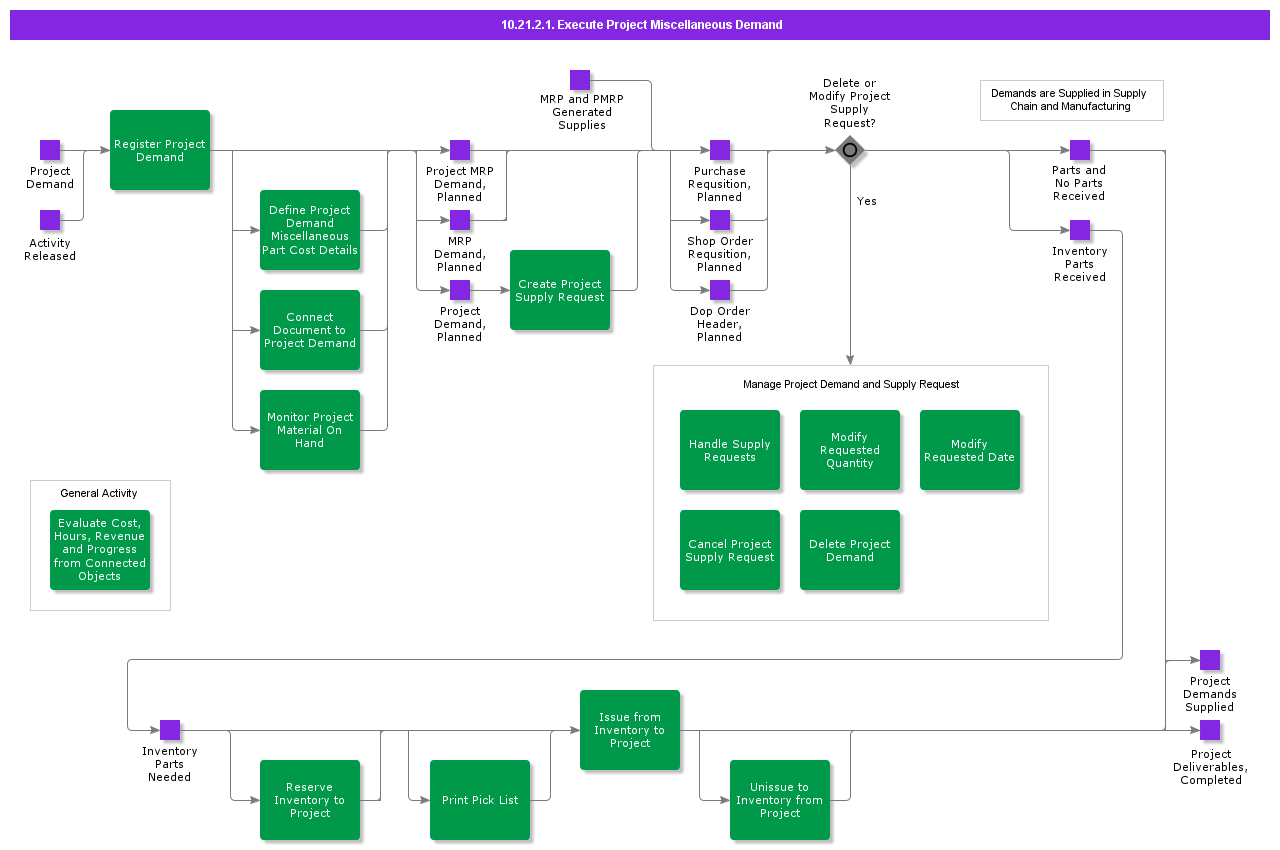Click the Parts and No Parts Received event square

(1080, 150)
